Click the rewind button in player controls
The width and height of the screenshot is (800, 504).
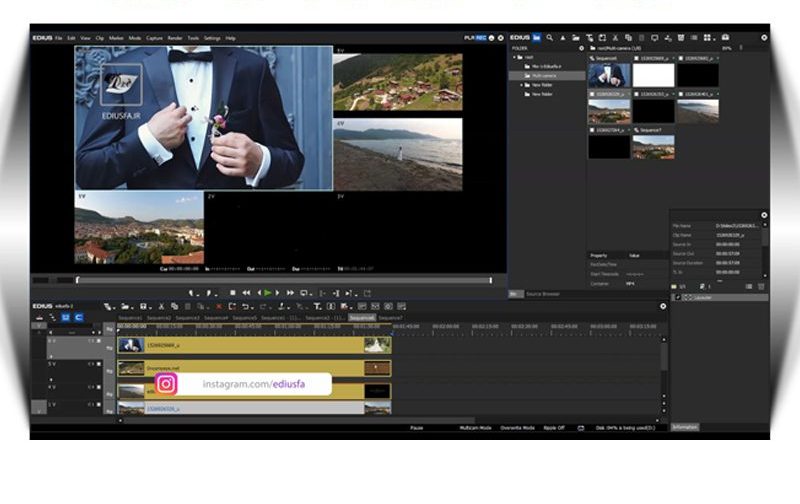tap(246, 293)
